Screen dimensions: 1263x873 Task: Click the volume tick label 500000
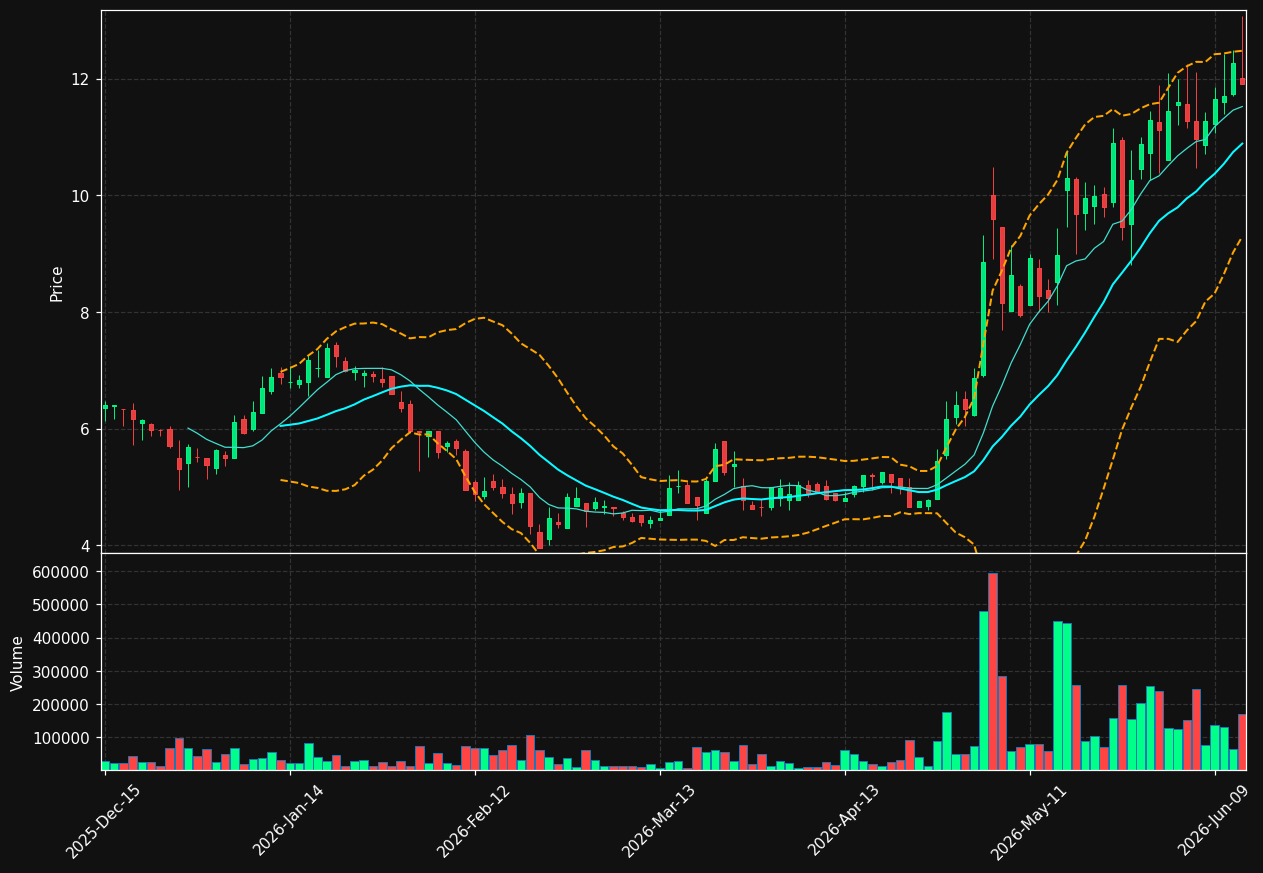coord(62,605)
